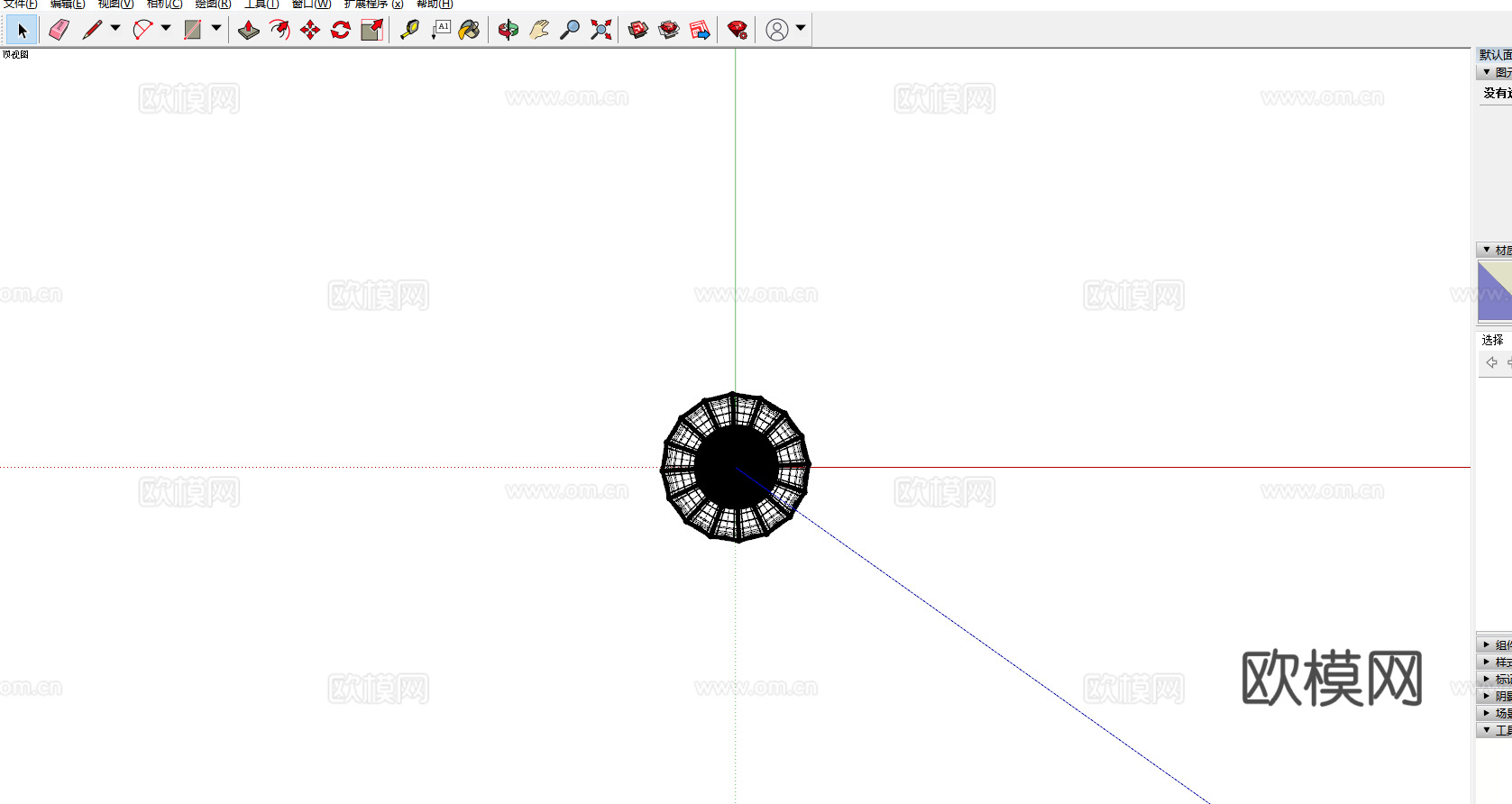Open the user account dropdown arrow
This screenshot has width=1512, height=804.
[801, 28]
